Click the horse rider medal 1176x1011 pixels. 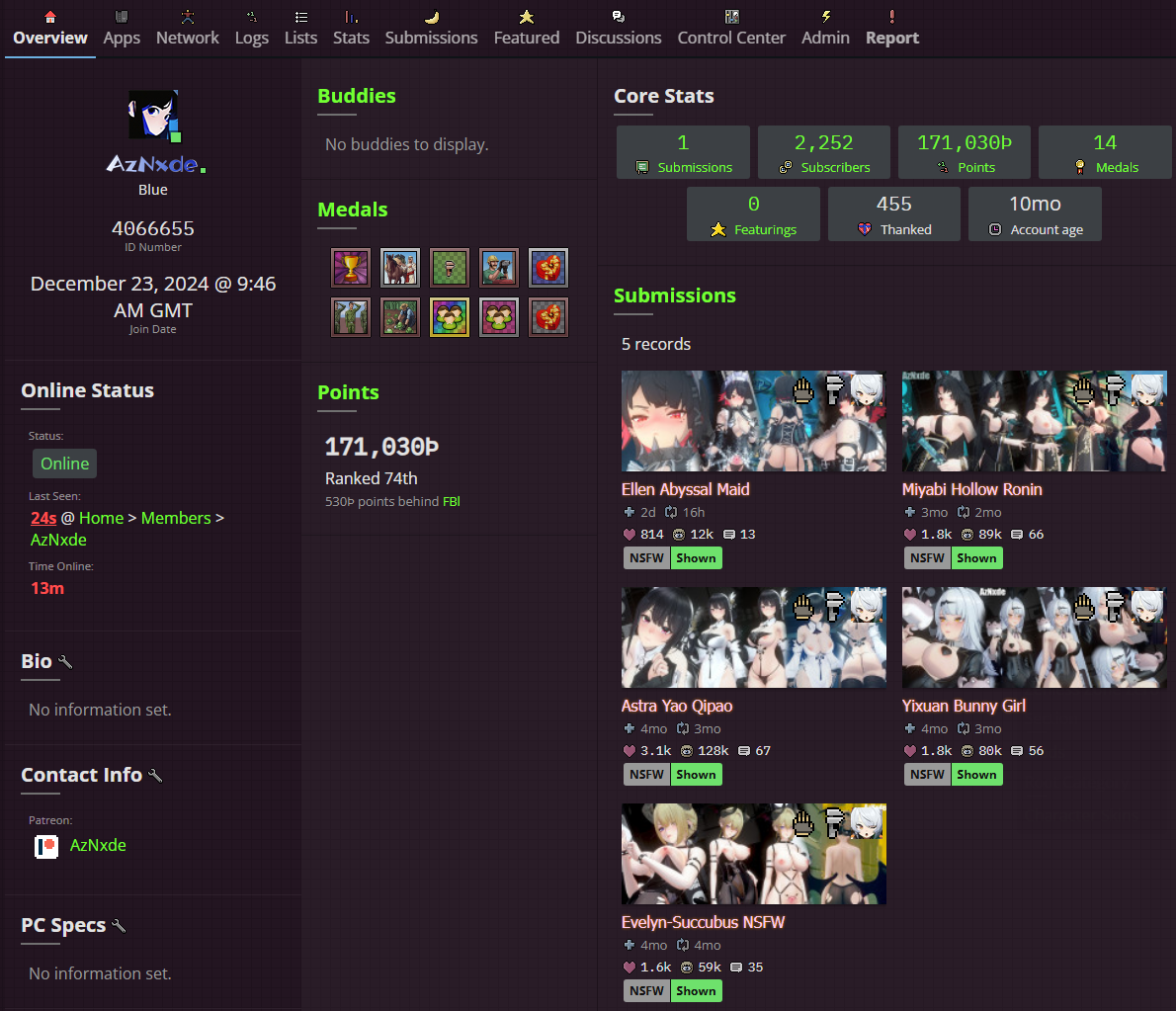pos(400,268)
